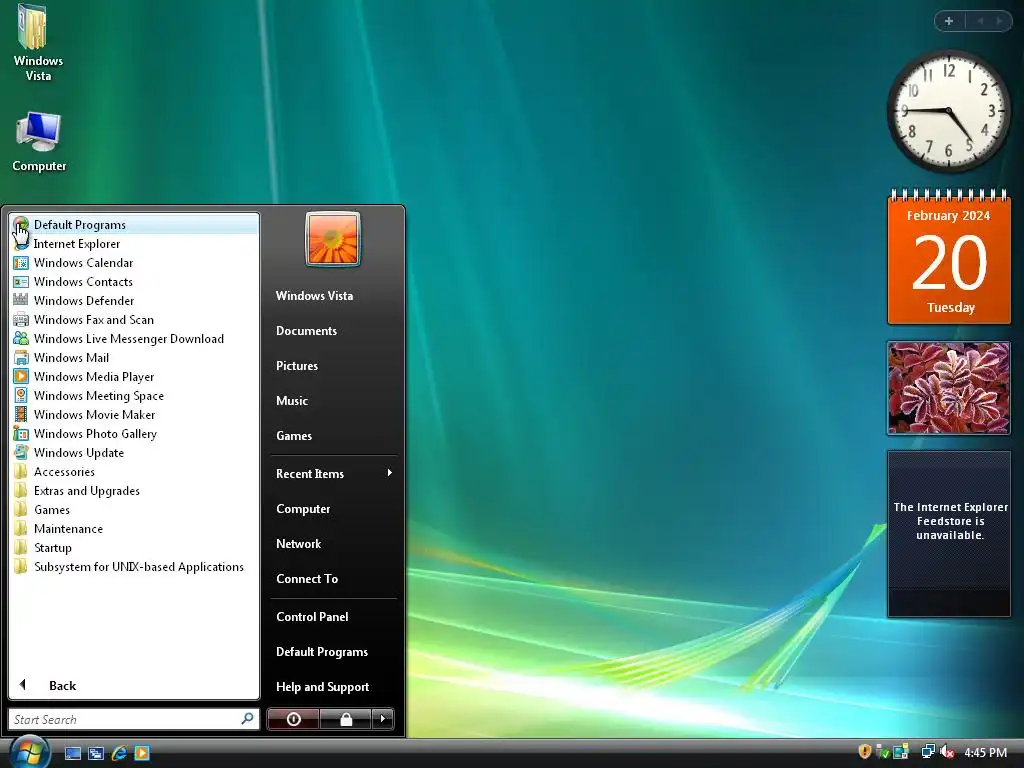This screenshot has height=768, width=1024.
Task: Launch Windows Media Player from program list
Action: (x=135, y=377)
